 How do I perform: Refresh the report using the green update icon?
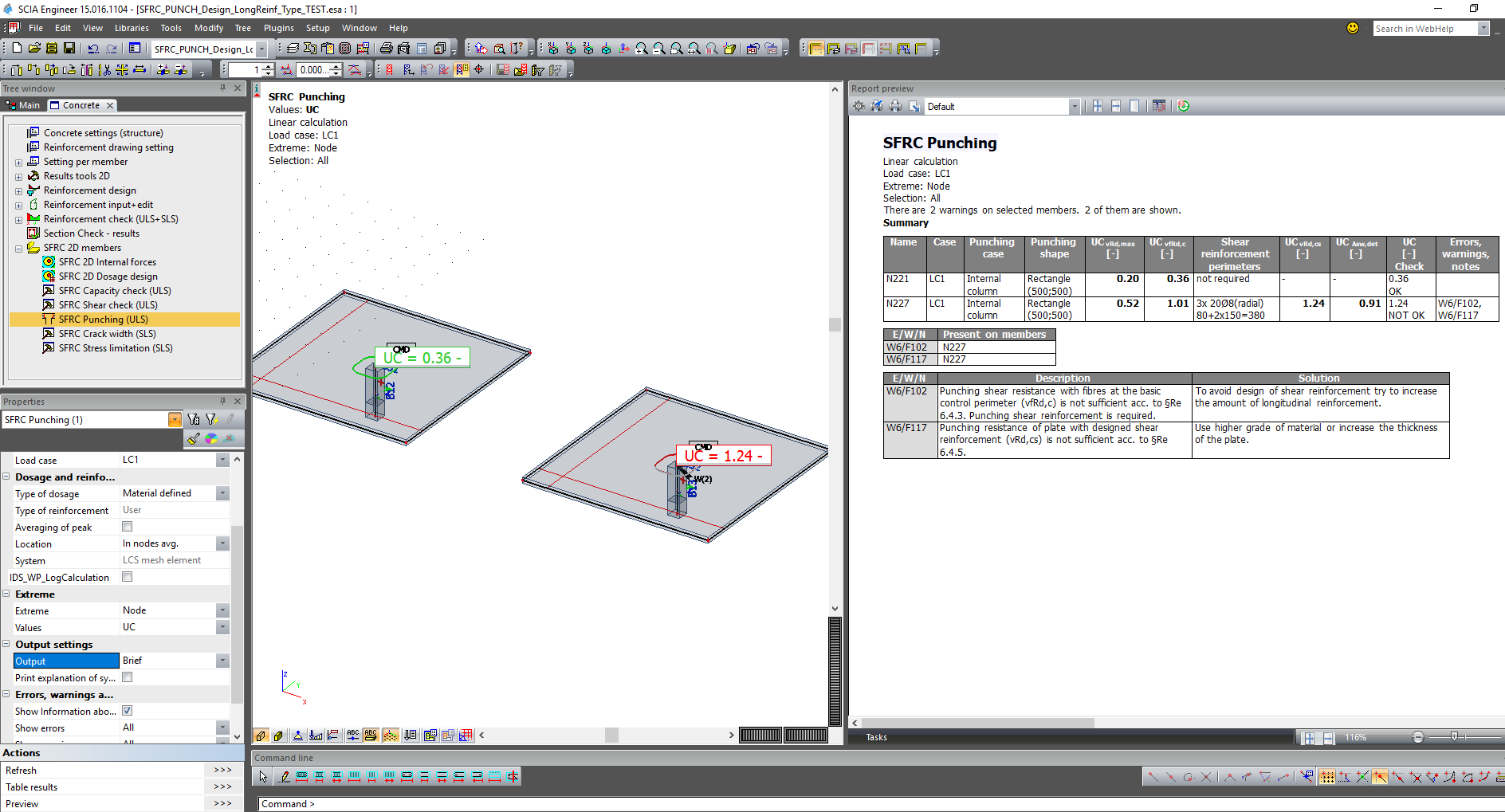[x=1184, y=106]
